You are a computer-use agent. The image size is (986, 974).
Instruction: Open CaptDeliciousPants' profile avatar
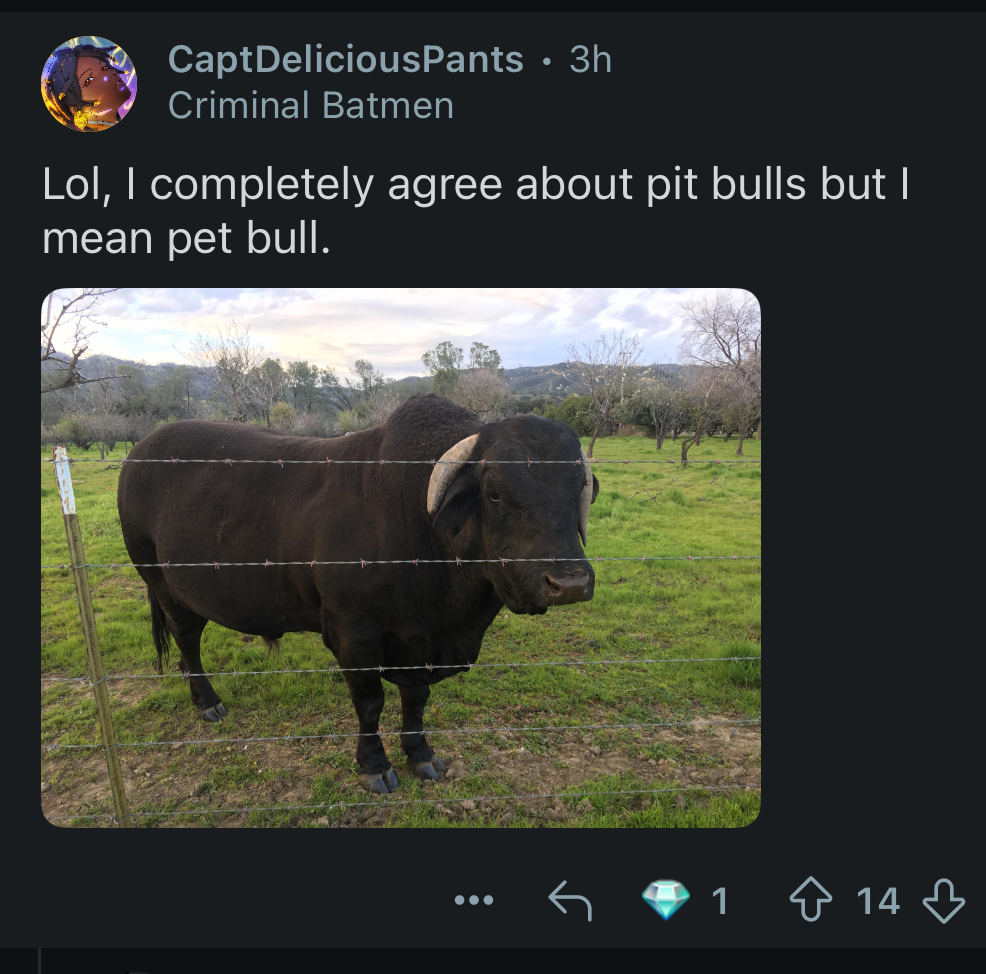[x=88, y=83]
